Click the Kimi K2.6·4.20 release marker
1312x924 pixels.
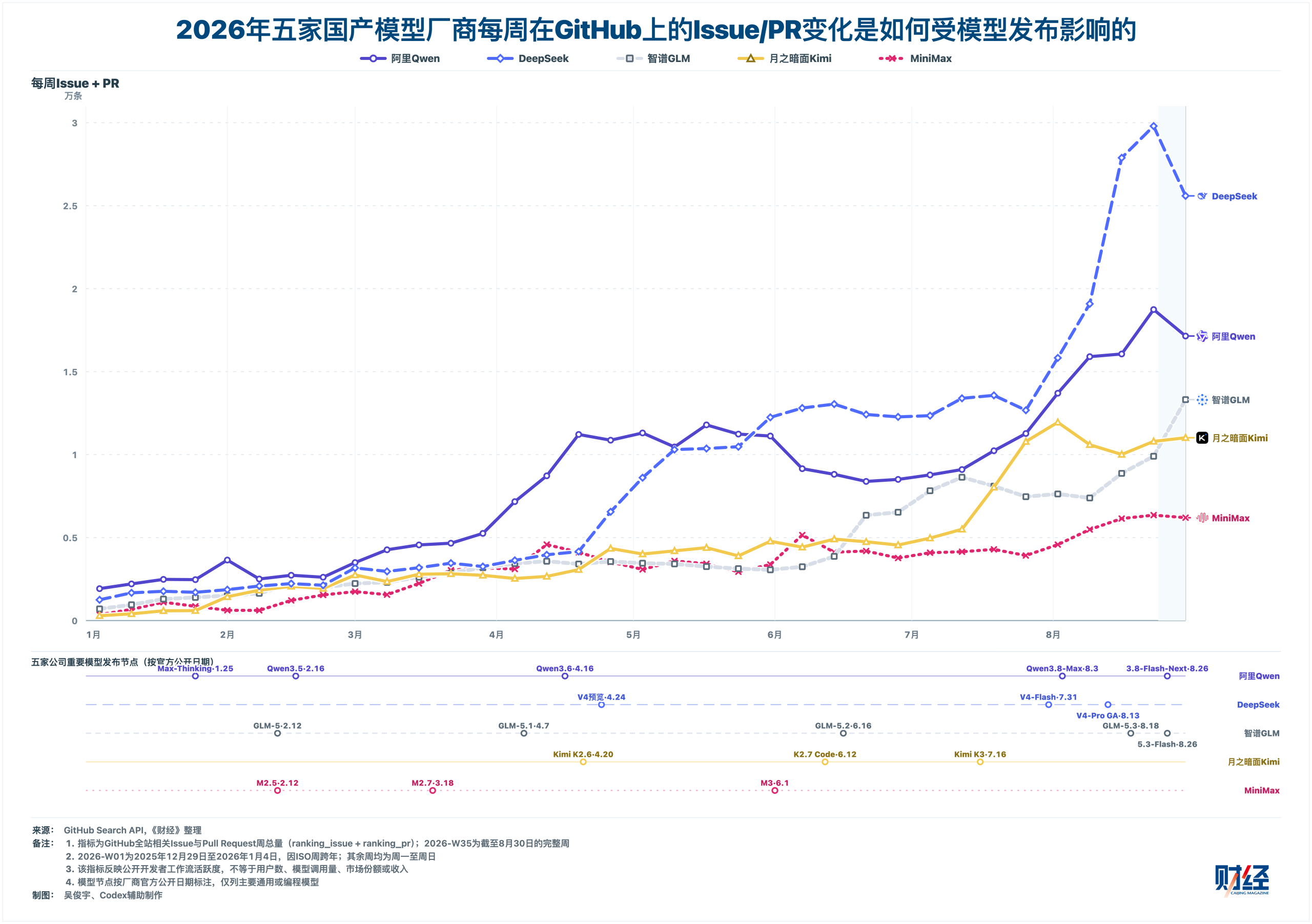[x=583, y=762]
